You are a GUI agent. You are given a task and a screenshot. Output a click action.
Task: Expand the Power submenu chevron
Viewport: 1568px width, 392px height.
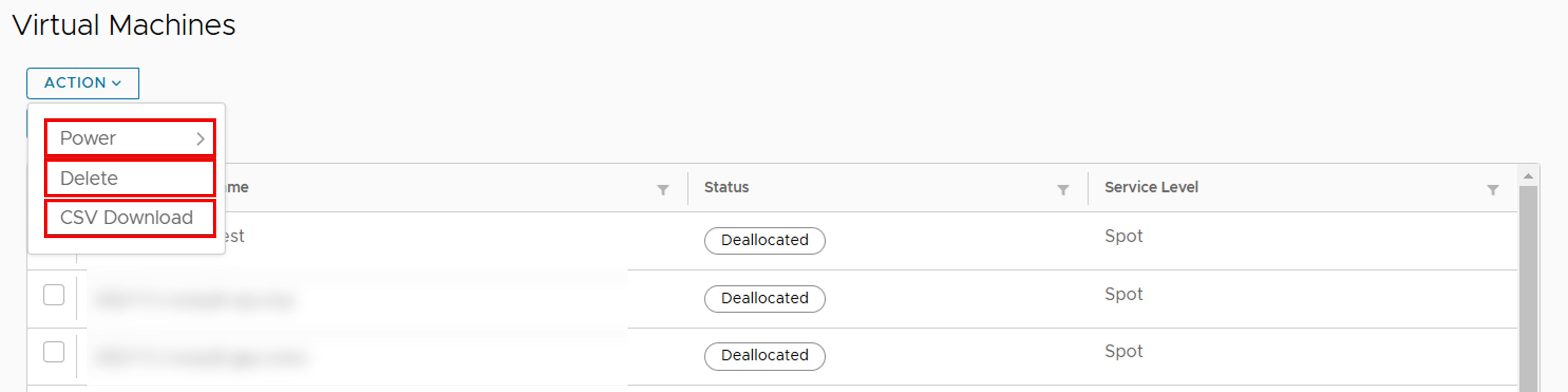[200, 139]
